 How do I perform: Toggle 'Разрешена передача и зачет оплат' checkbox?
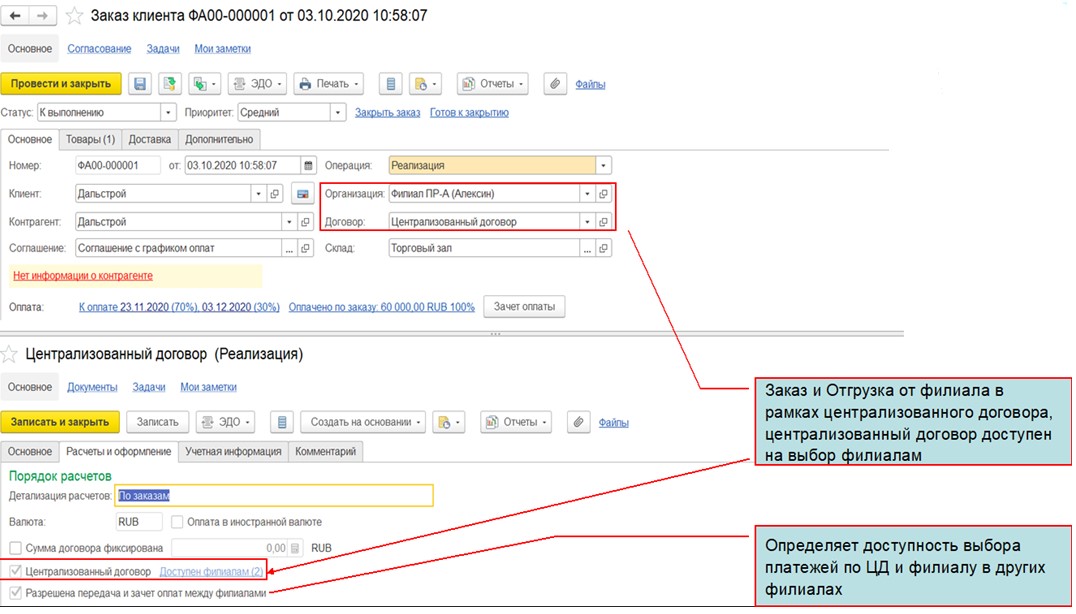(15, 593)
